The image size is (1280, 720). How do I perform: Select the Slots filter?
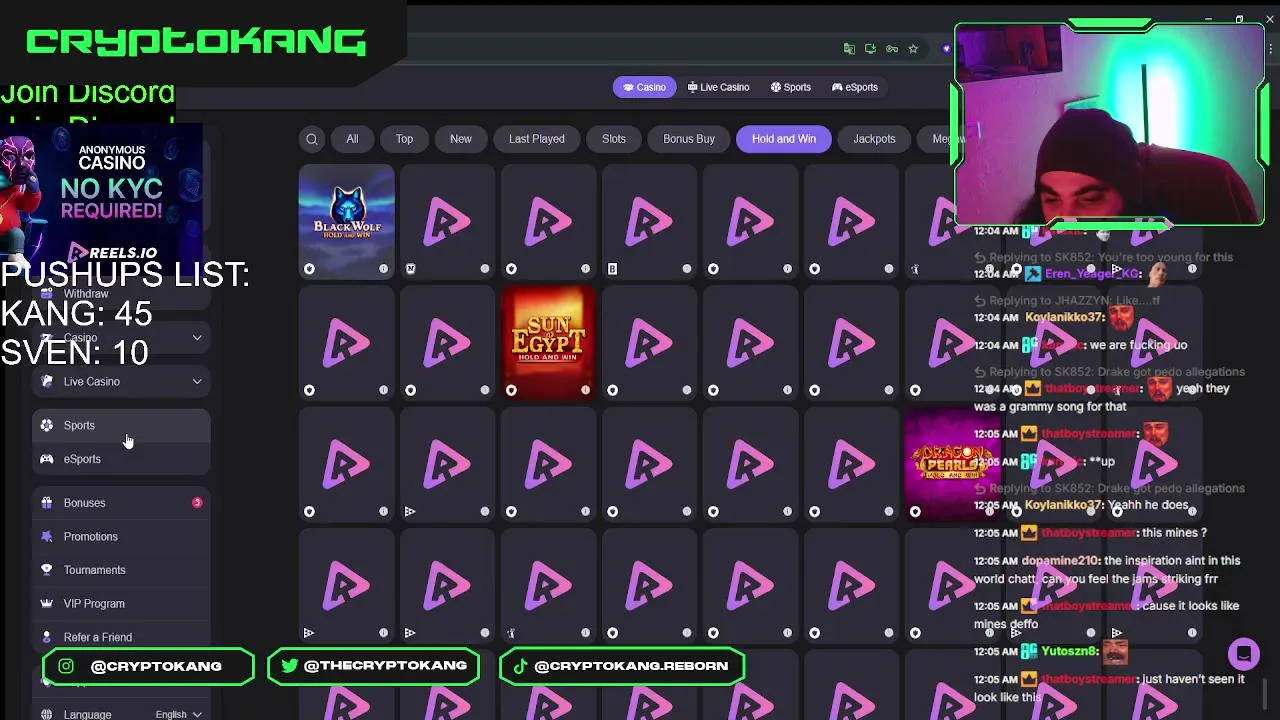click(614, 139)
